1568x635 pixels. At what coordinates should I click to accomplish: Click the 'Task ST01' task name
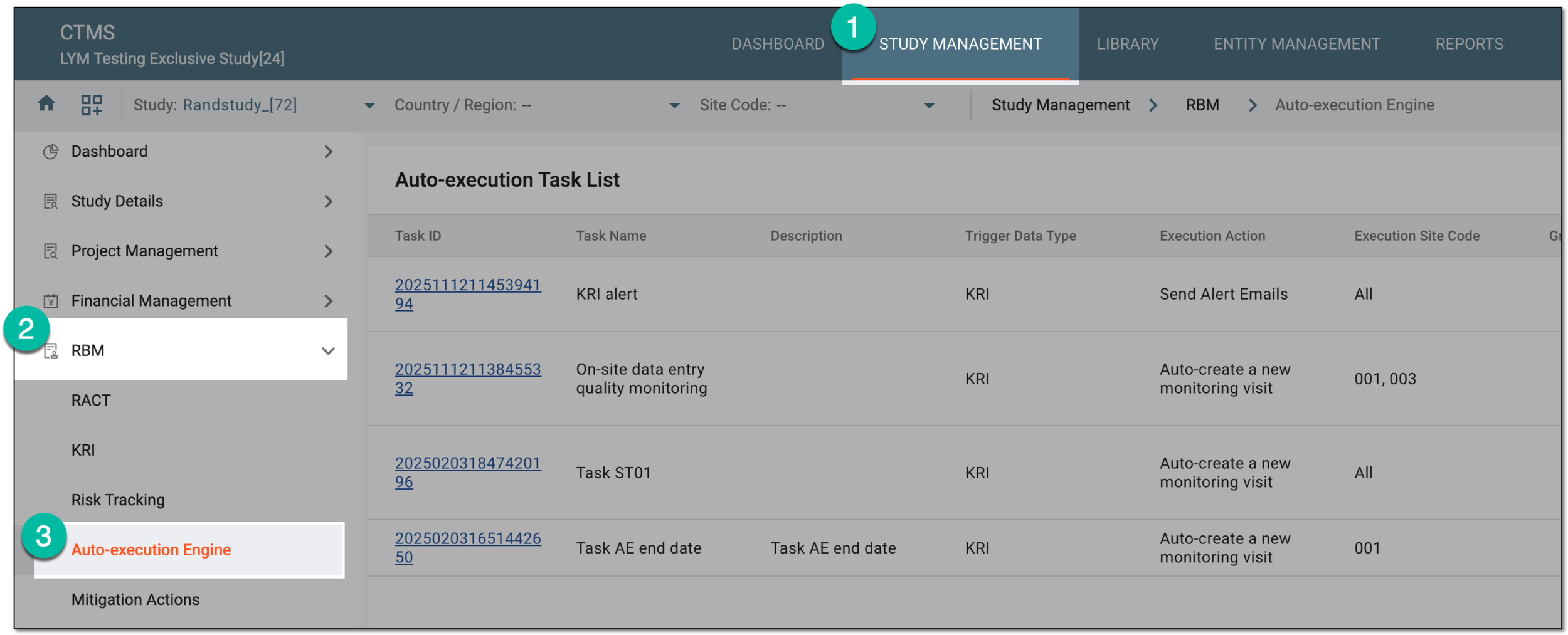coord(613,473)
